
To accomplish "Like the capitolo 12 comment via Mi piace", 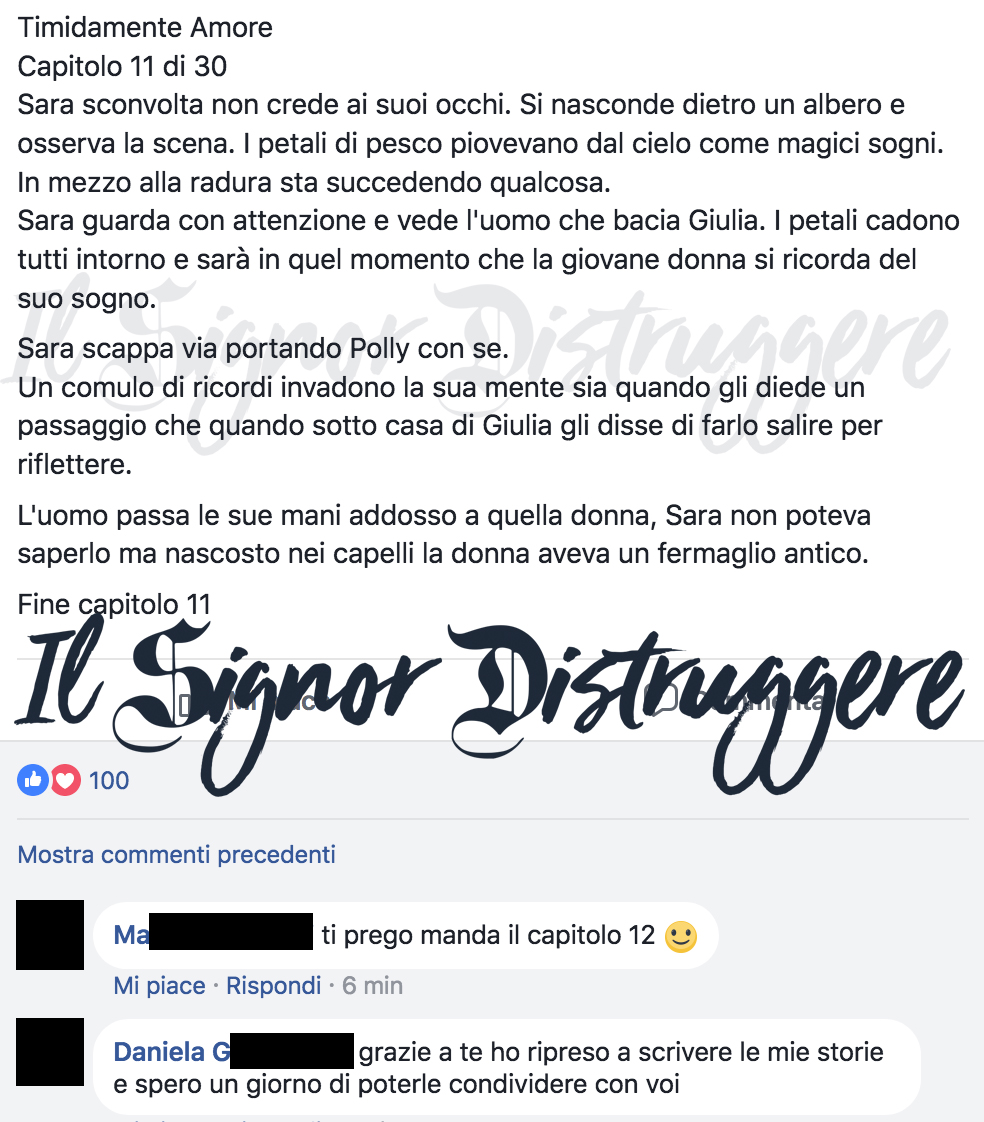I will (160, 986).
